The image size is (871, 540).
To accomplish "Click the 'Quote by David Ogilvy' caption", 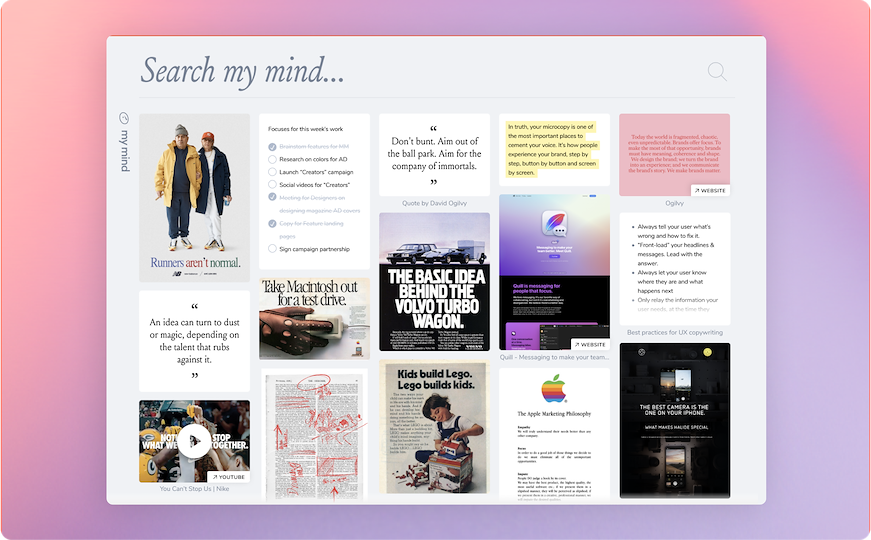I will tap(434, 203).
